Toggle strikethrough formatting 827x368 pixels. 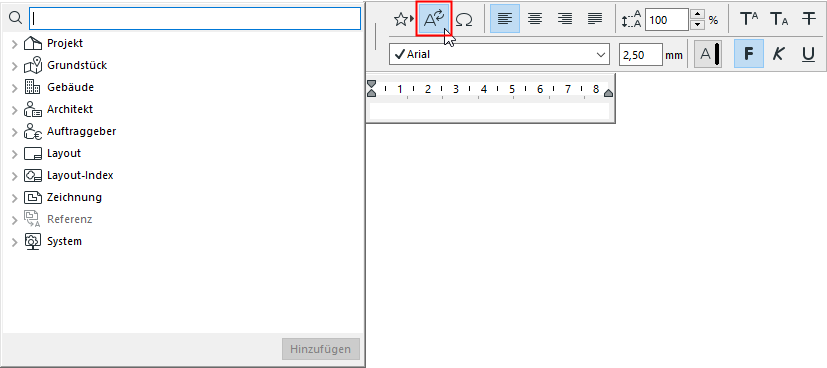coord(809,20)
